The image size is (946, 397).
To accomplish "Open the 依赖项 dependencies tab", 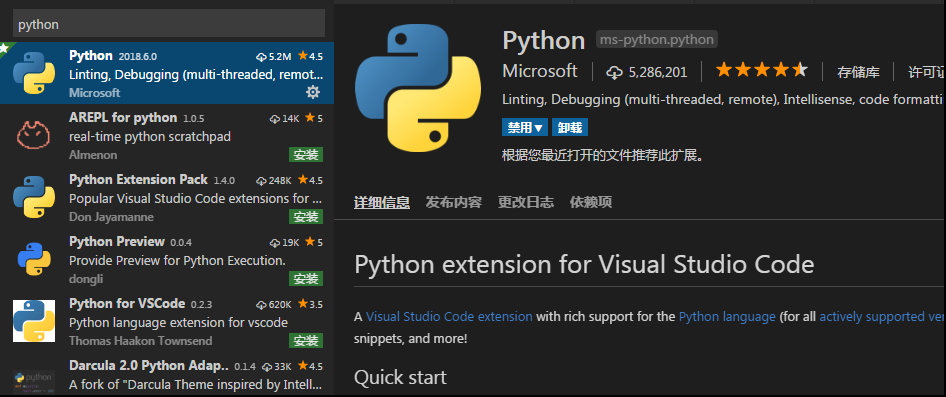I will tap(591, 202).
